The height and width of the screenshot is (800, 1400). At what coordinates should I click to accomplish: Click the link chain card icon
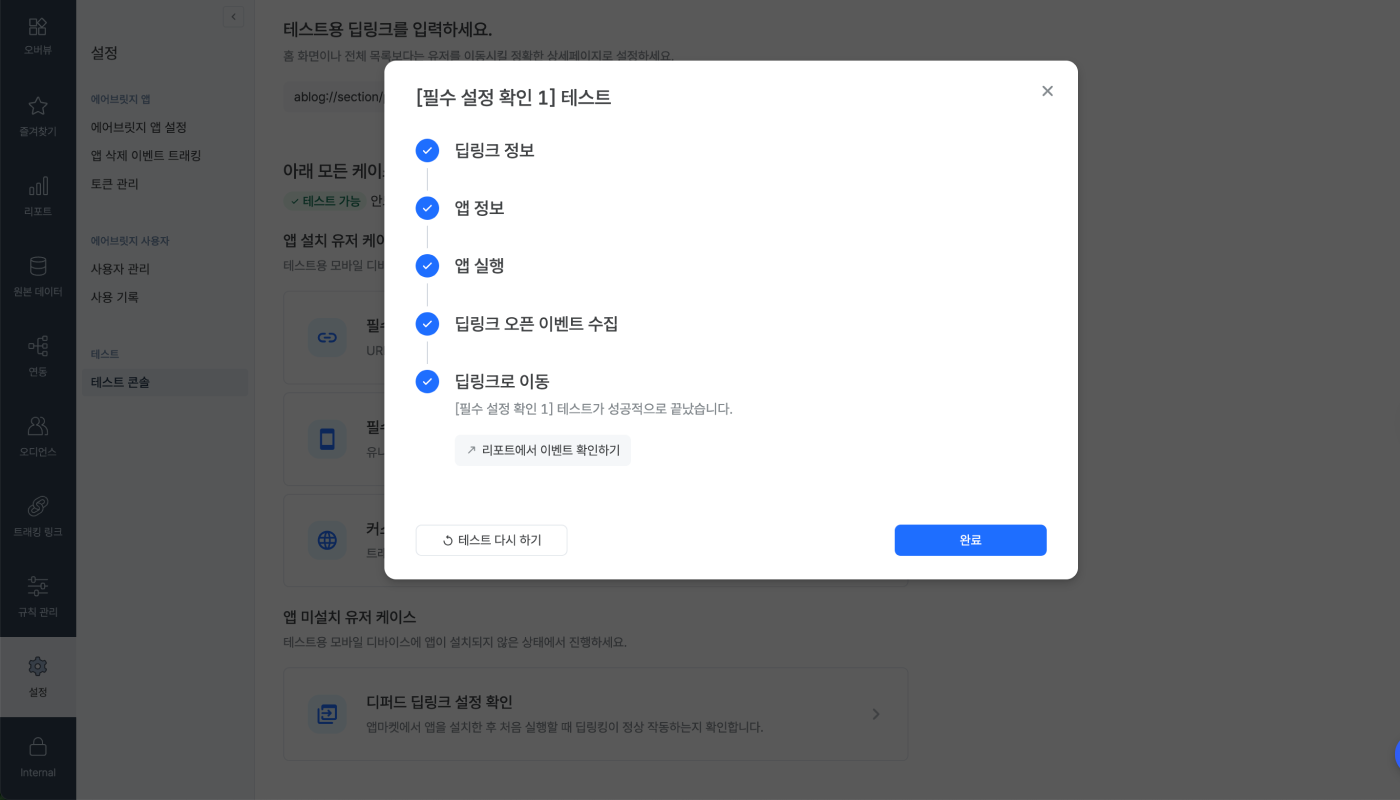pos(327,337)
